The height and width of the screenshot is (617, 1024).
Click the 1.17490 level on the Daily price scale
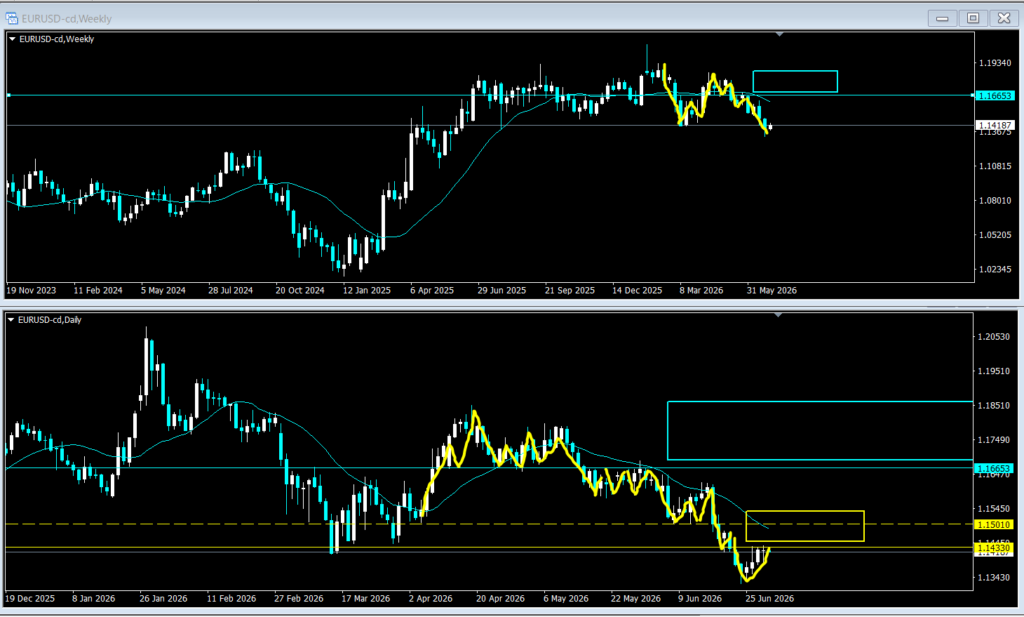tap(993, 439)
